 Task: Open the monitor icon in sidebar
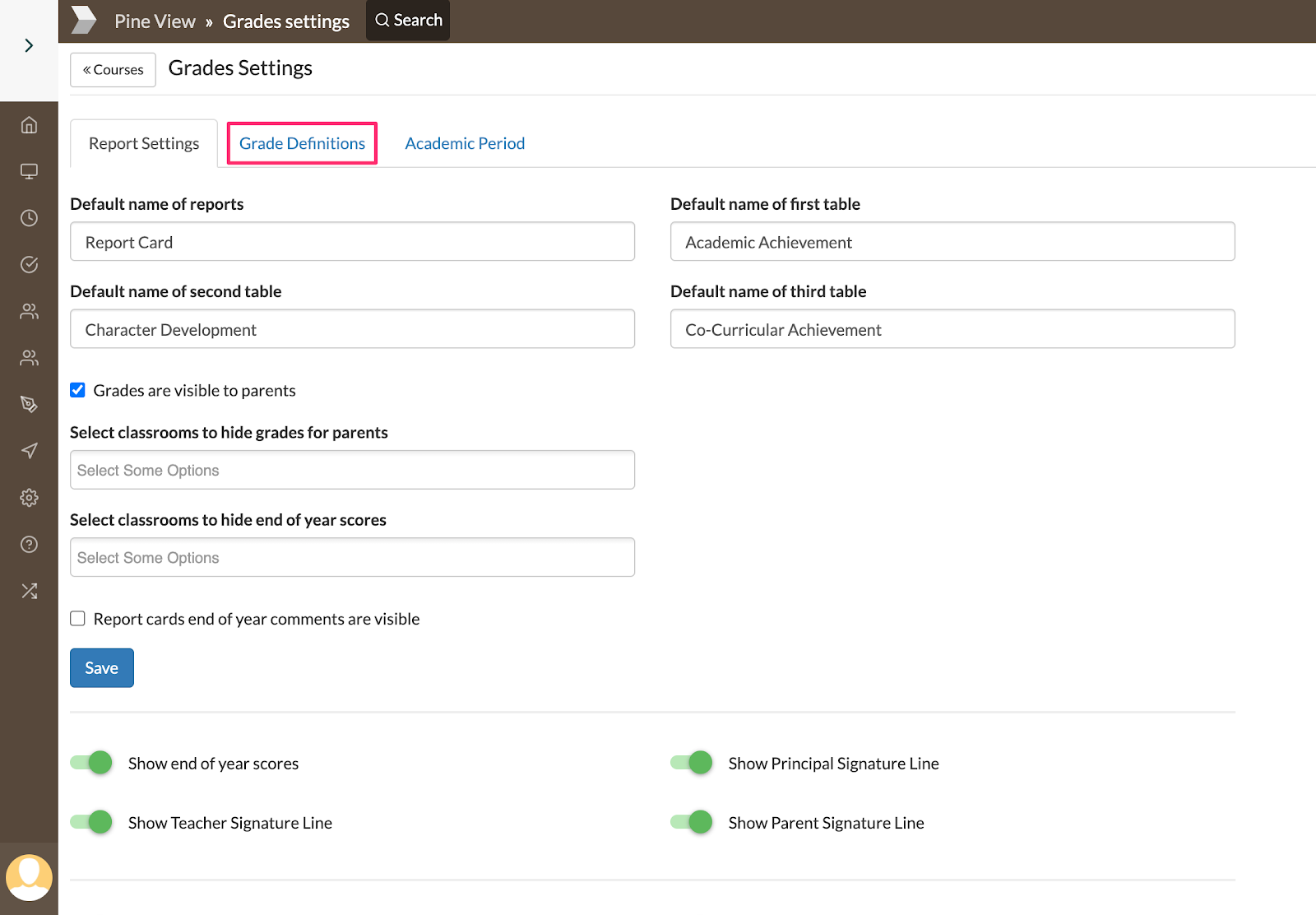pyautogui.click(x=29, y=171)
